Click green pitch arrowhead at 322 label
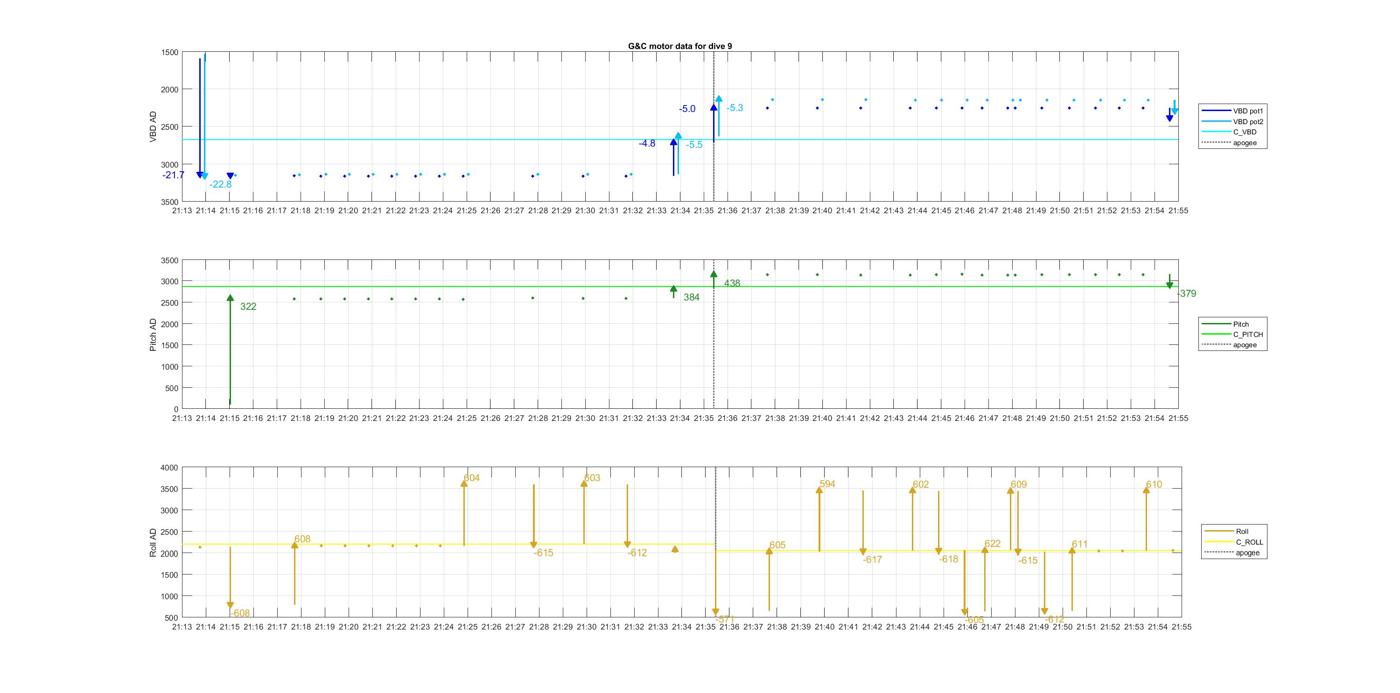Viewport: 1400px width, 693px height. pos(230,298)
